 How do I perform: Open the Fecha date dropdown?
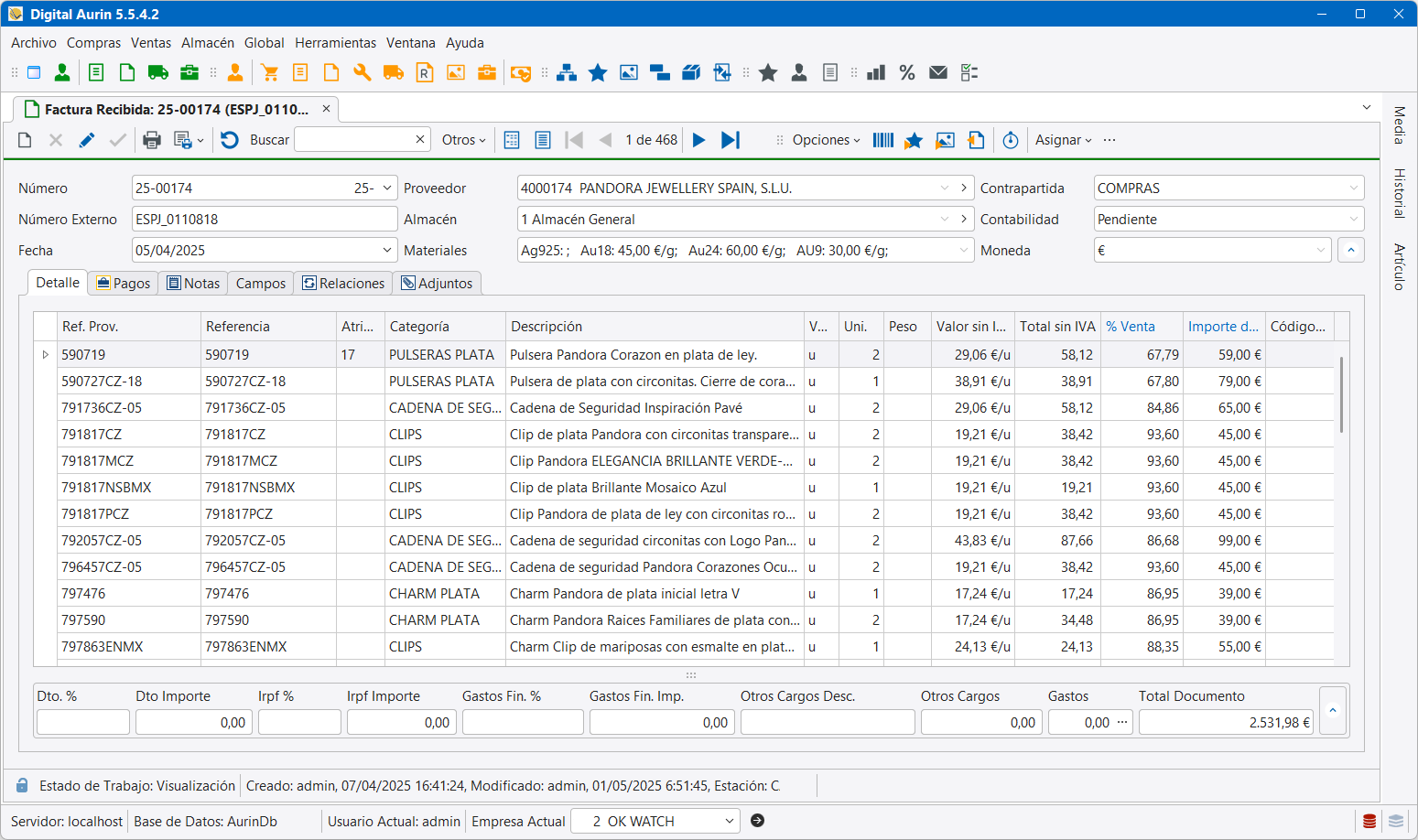pos(386,250)
